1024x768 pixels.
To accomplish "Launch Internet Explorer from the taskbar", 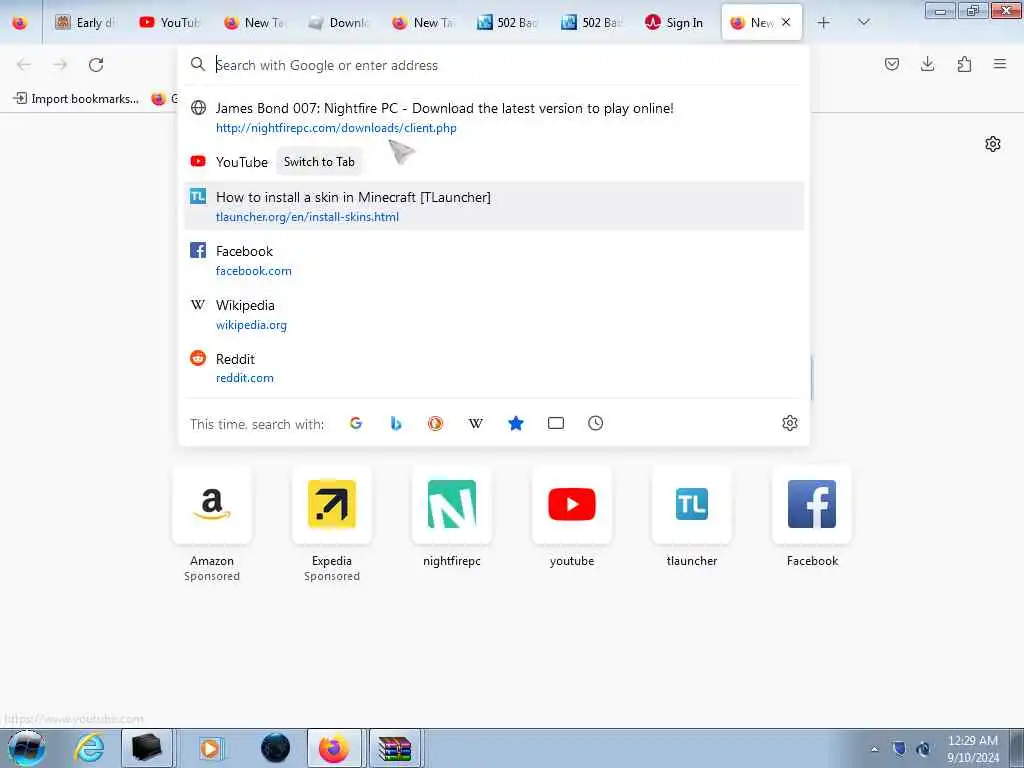I will [x=90, y=748].
